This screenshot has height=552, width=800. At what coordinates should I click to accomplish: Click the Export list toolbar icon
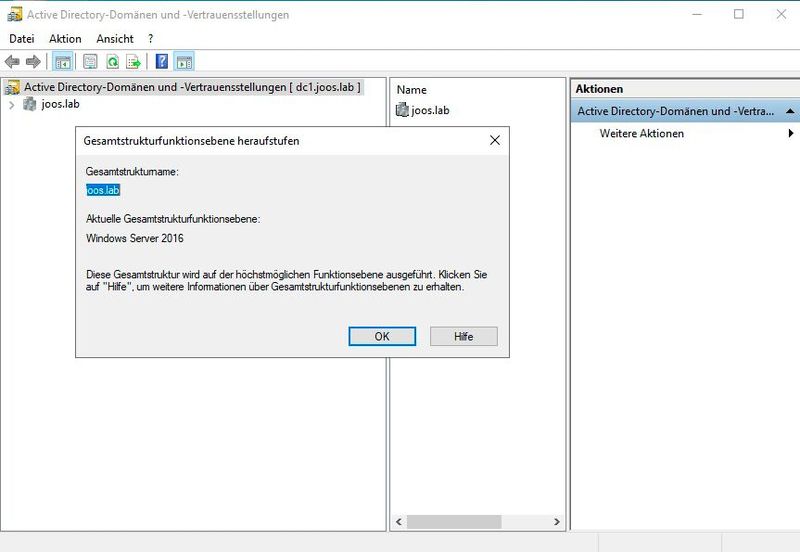click(x=134, y=62)
